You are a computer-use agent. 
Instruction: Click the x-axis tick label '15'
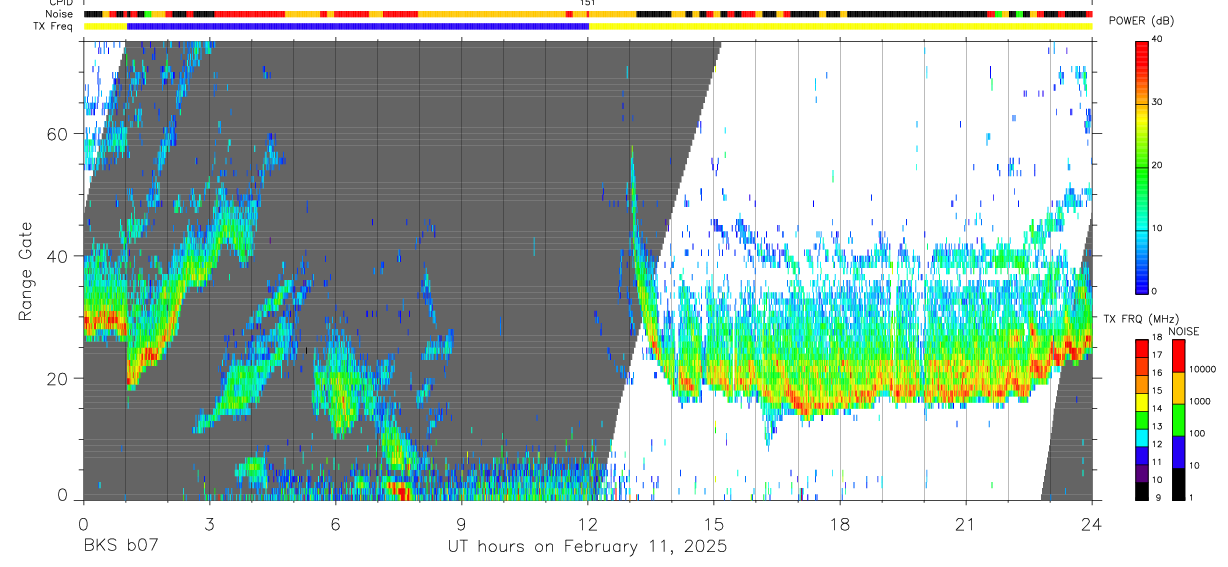pos(714,524)
